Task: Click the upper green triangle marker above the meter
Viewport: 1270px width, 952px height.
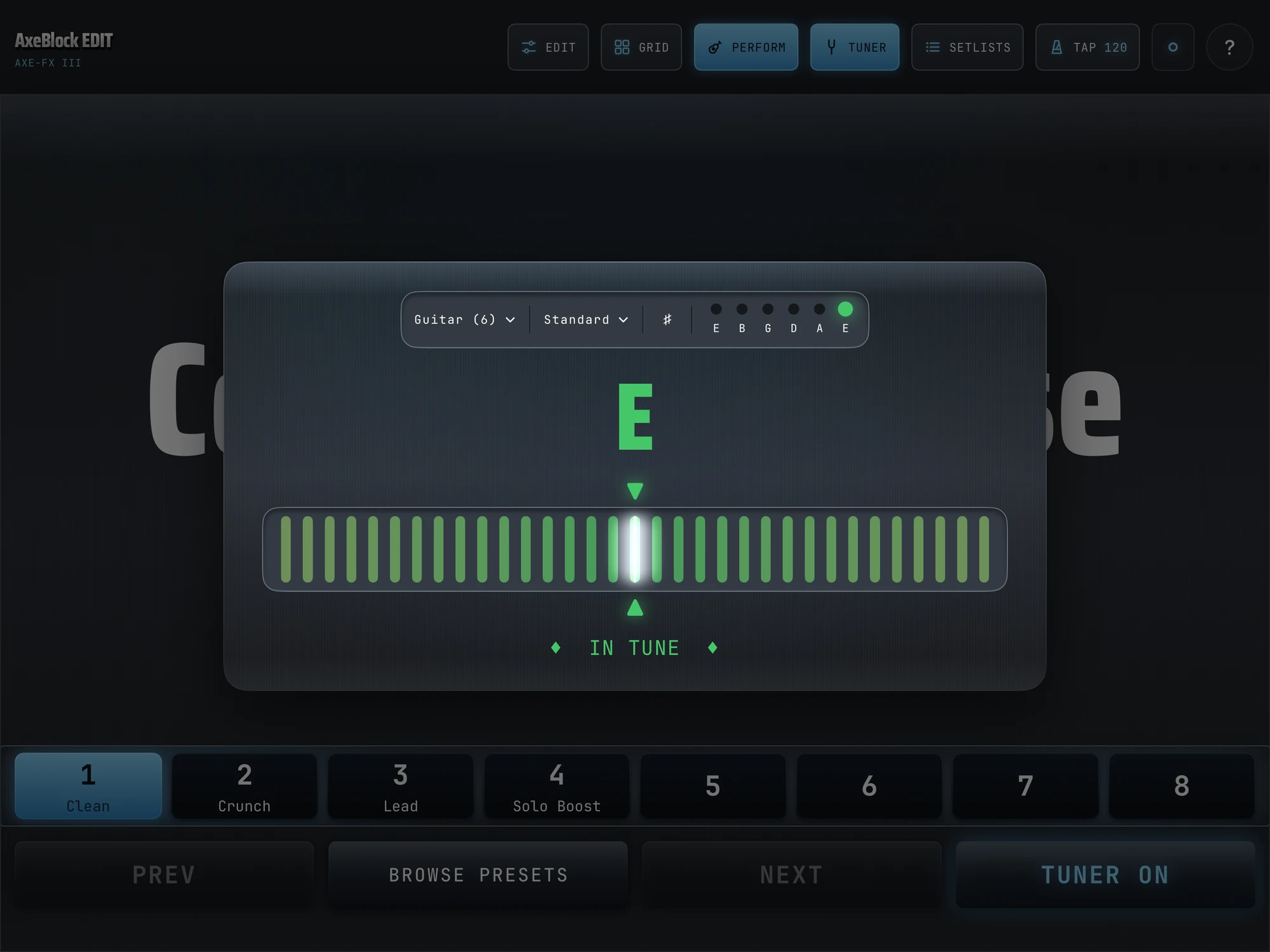Action: [x=635, y=491]
